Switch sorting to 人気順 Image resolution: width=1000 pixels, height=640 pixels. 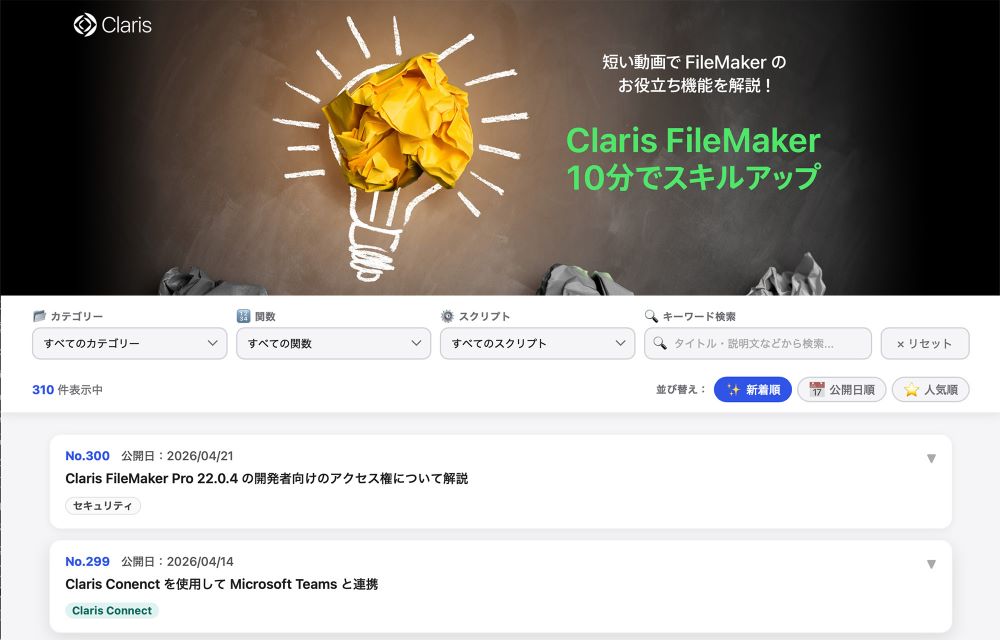pyautogui.click(x=930, y=389)
